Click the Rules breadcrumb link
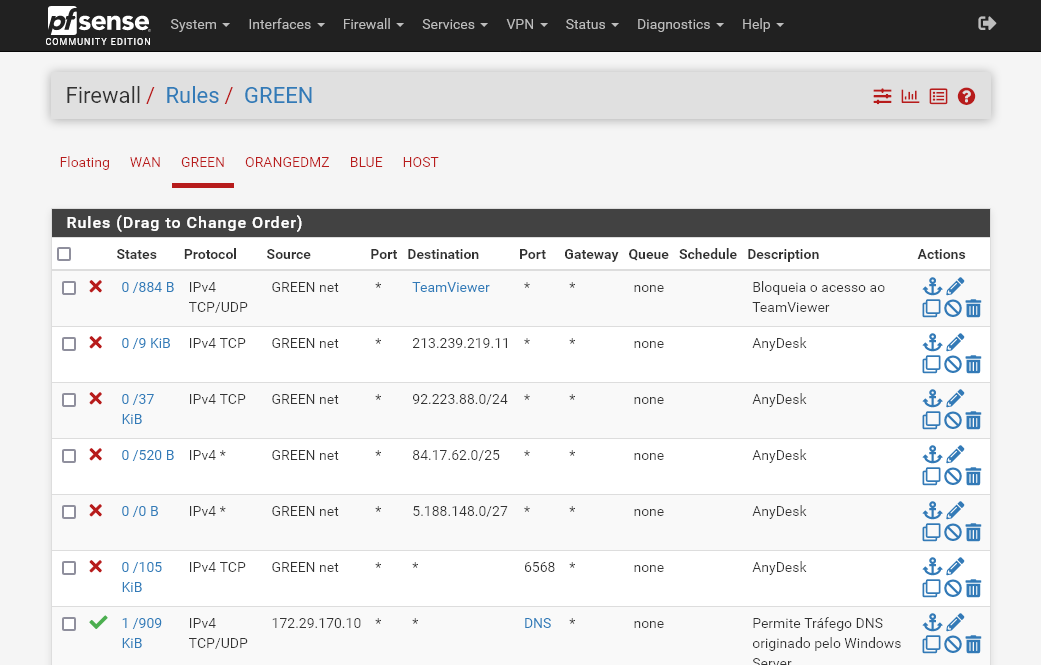The width and height of the screenshot is (1041, 665). coord(192,96)
